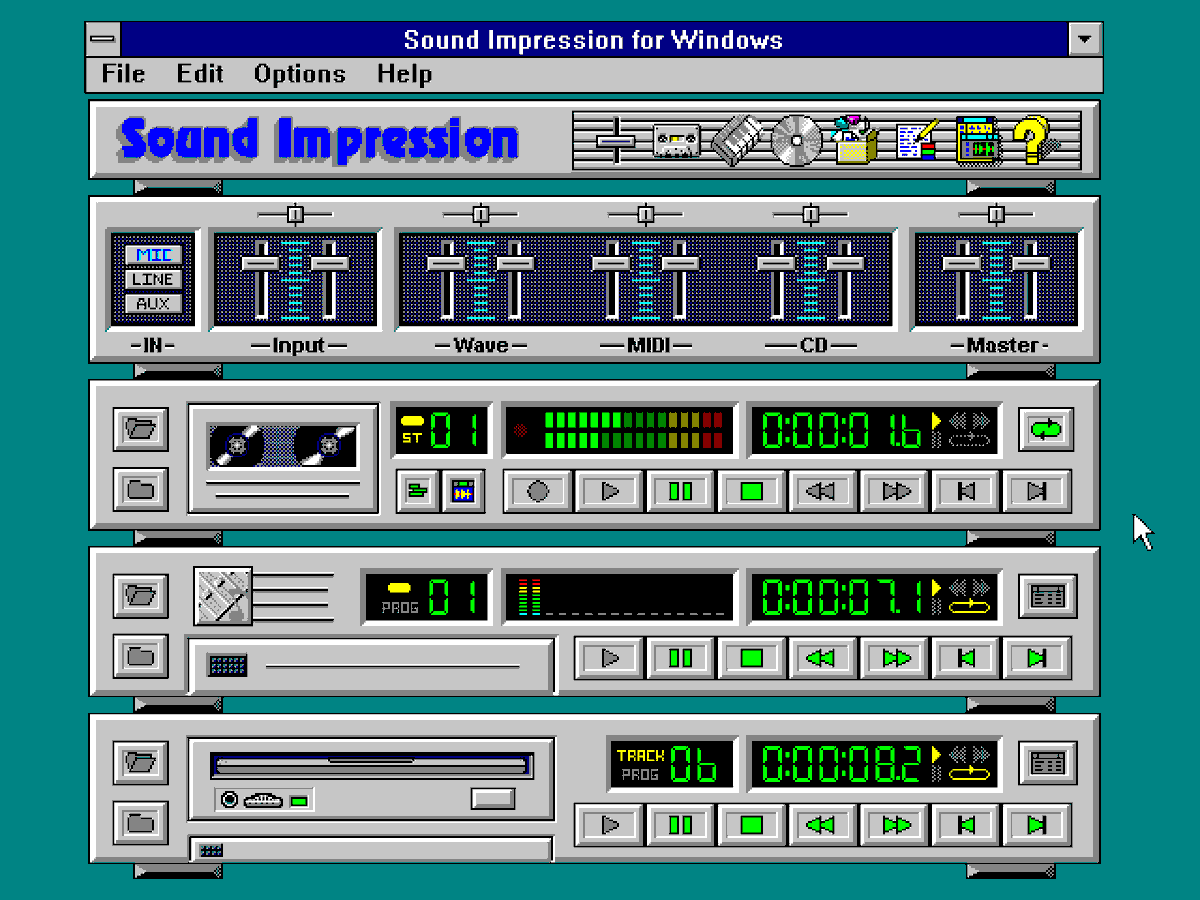Click the cassette tape toolbar icon
This screenshot has width=1200, height=900.
click(x=677, y=141)
